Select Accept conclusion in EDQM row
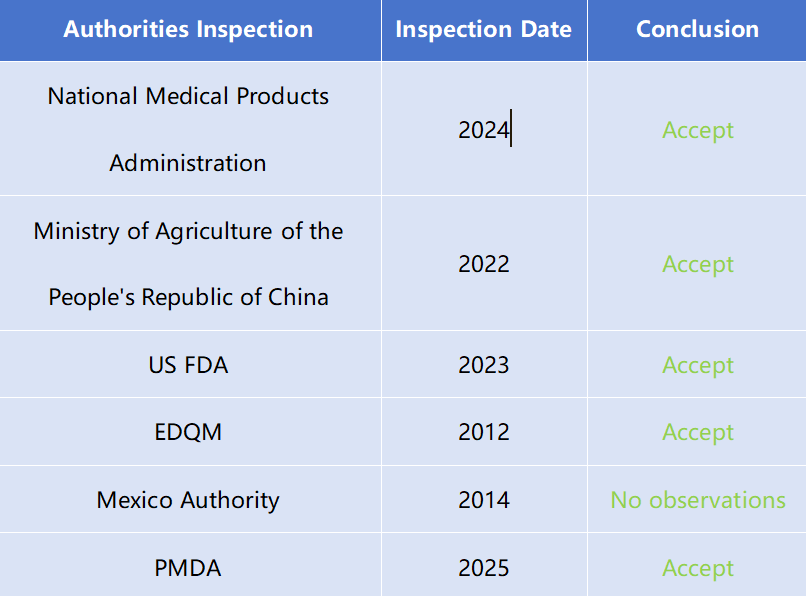Viewport: 806px width, 596px height. tap(698, 432)
